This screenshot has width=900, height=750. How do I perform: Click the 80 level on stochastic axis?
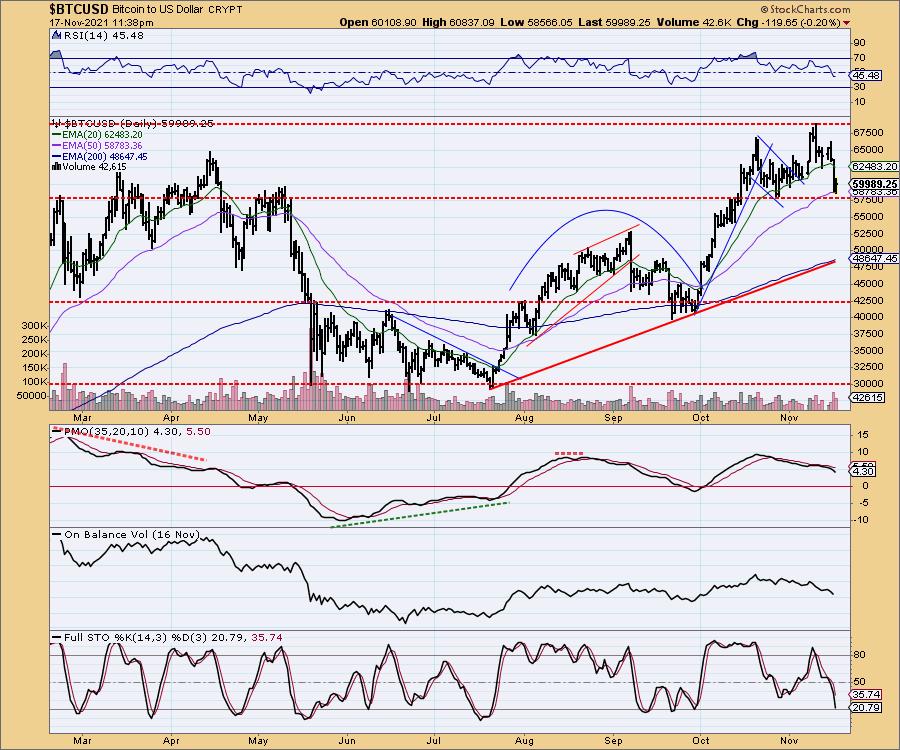coord(859,655)
